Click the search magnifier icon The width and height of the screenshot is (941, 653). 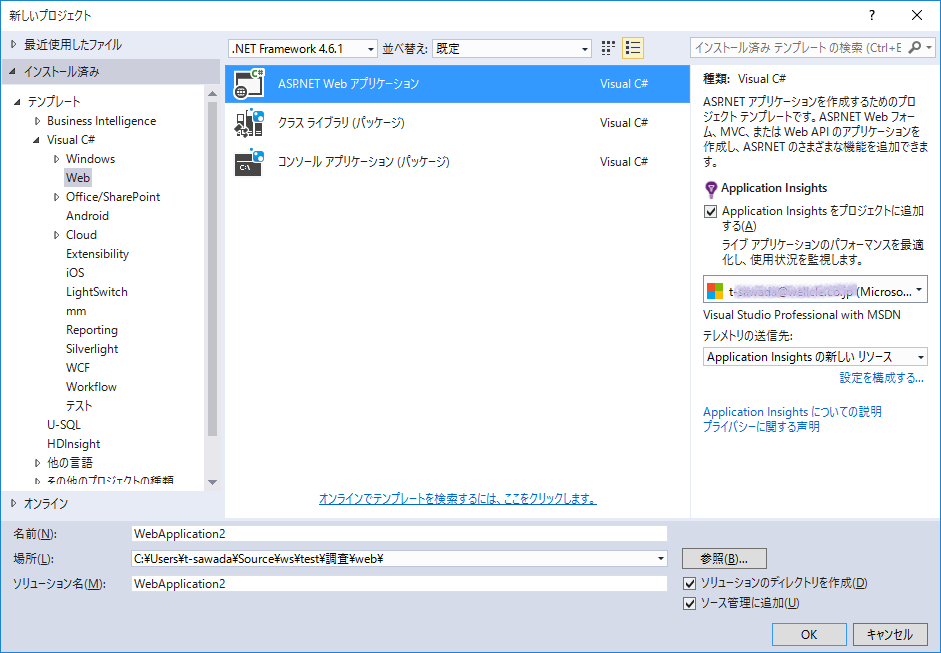915,47
